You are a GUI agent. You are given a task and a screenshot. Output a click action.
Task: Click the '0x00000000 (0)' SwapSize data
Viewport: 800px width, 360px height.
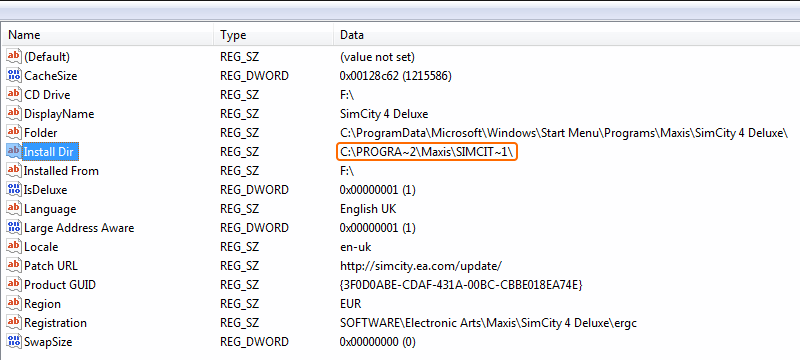378,342
